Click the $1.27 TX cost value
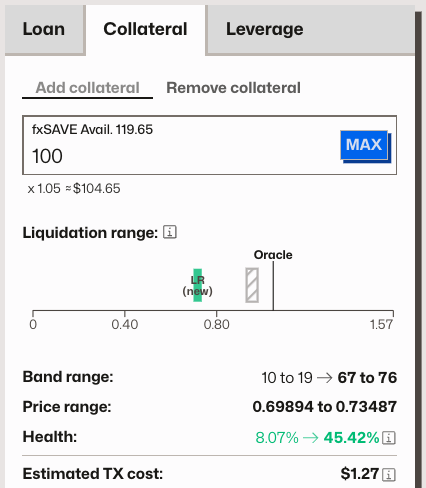Viewport: 426px width, 488px height. 360,474
